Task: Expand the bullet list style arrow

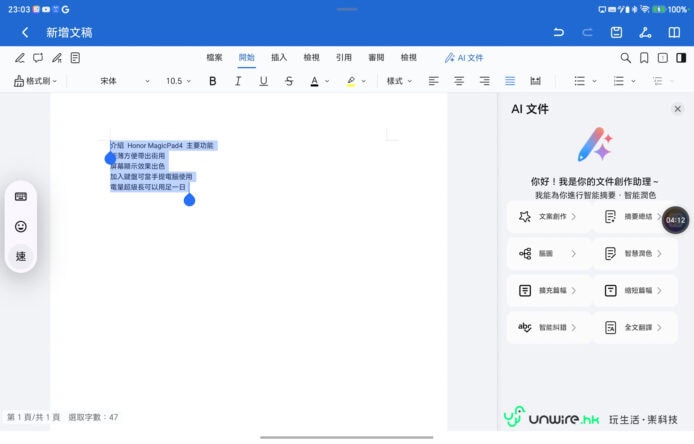Action: click(594, 81)
